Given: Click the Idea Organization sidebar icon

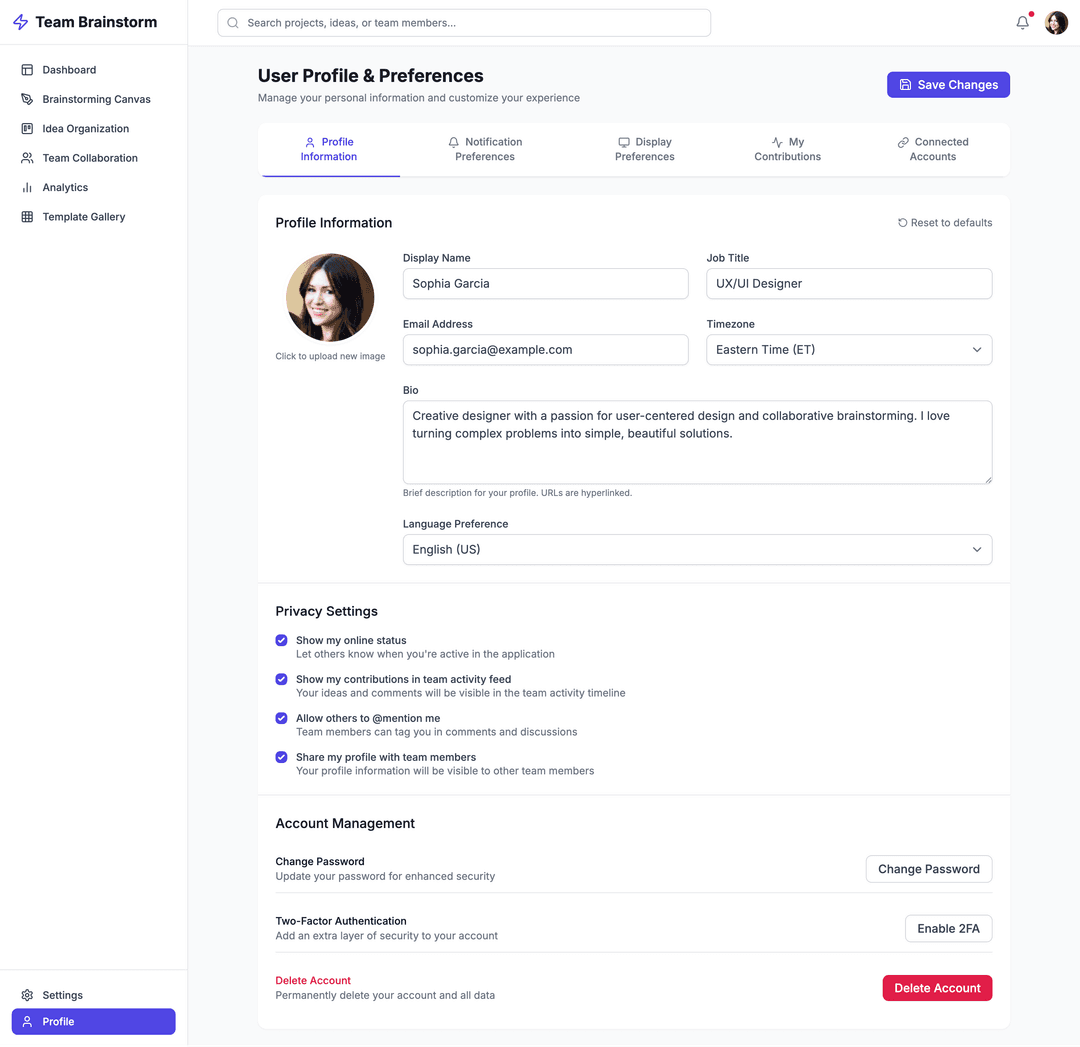Looking at the screenshot, I should [x=27, y=129].
